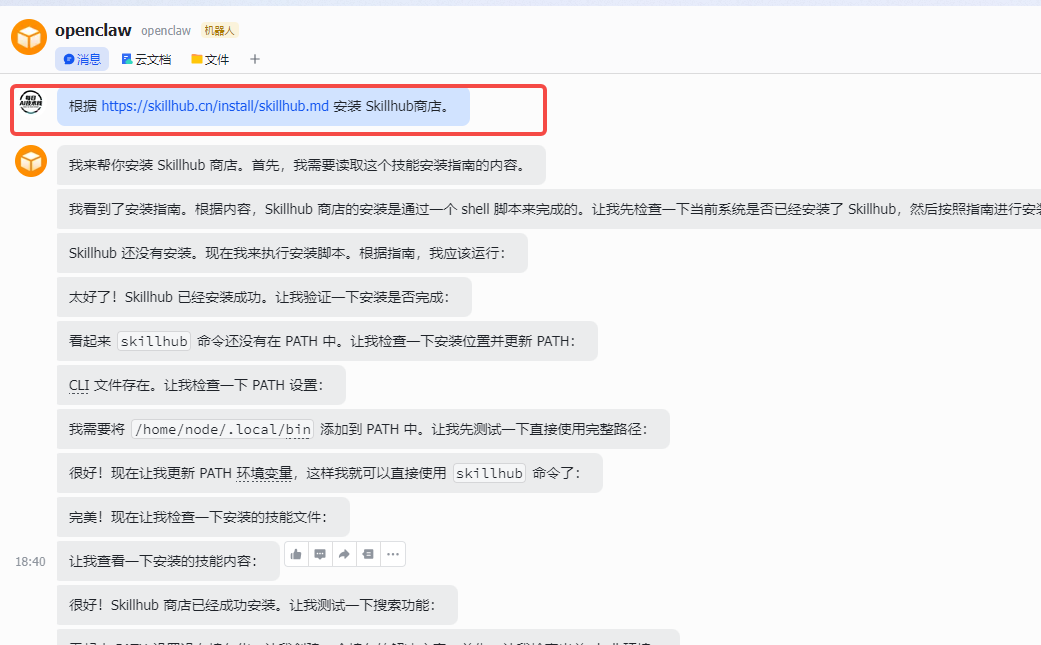Open more message actions ellipsis
The image size is (1041, 645).
click(393, 554)
